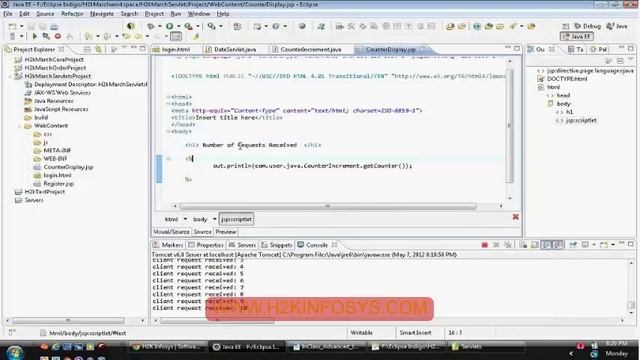Open the Navigate menu
Viewport: 640px width, 360px height.
click(x=102, y=14)
